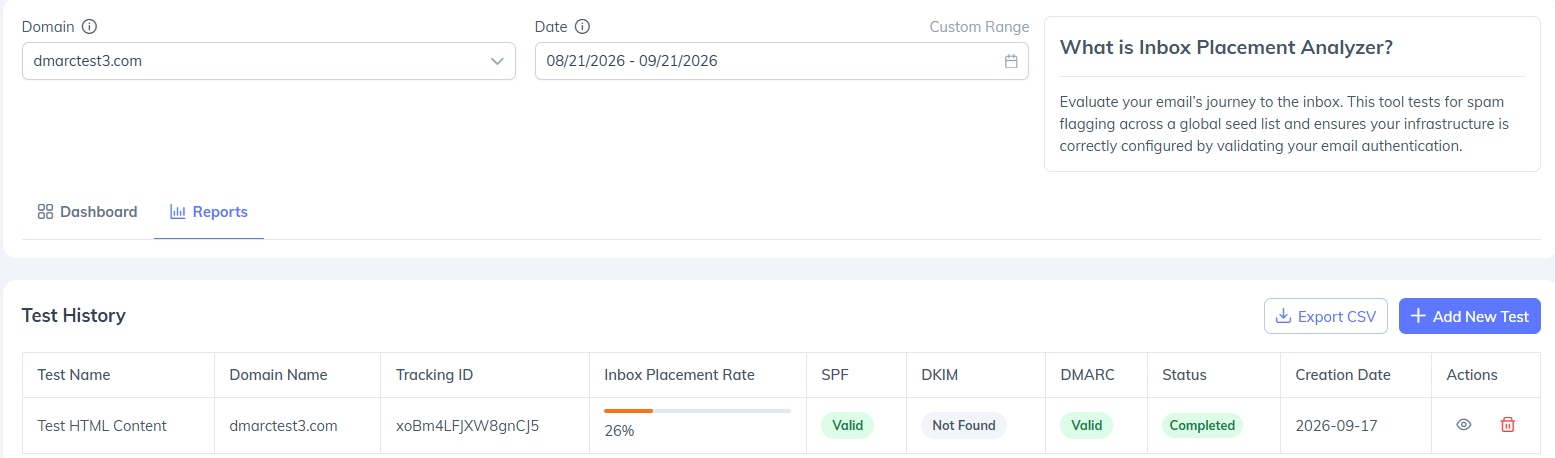Click the domain dropdown chevron arrow
Screen dimensions: 1555x458
pos(497,61)
